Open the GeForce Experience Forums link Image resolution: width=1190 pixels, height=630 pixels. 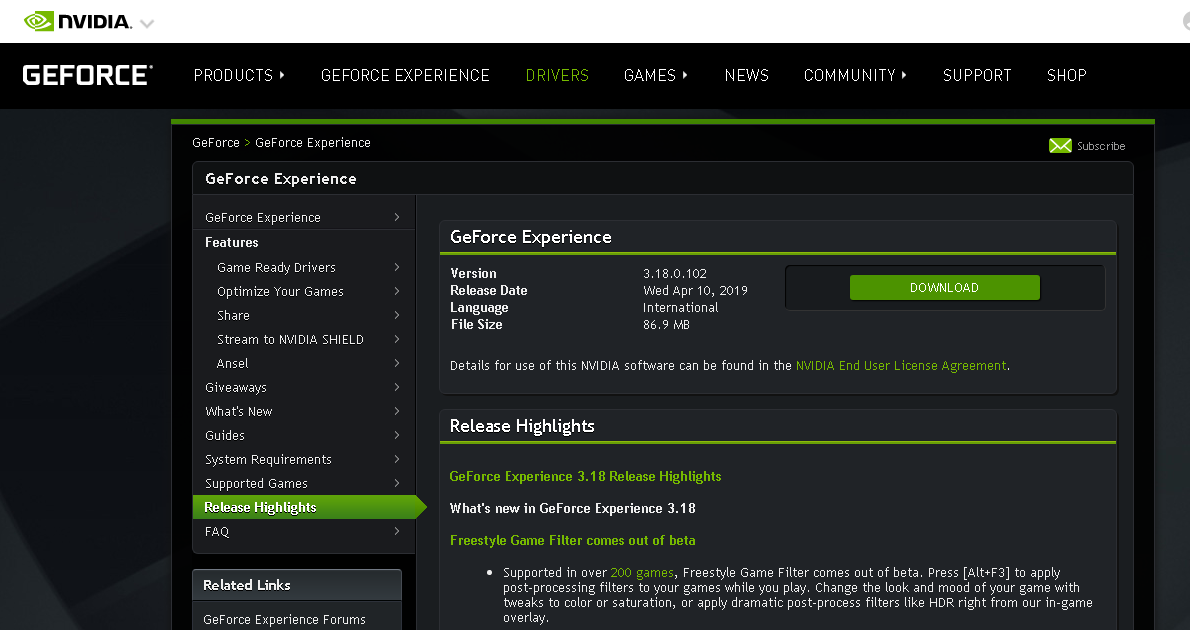[285, 619]
